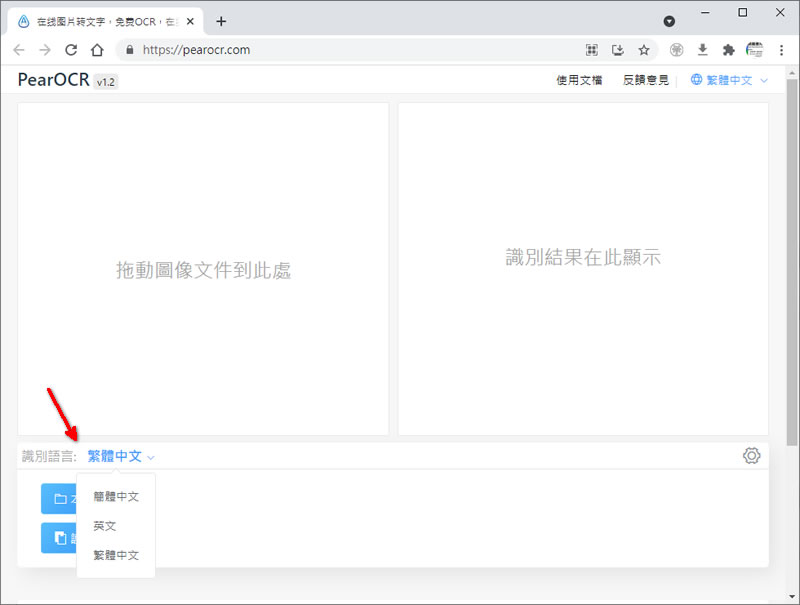Click the blue folder open button
This screenshot has width=800, height=605.
coord(59,498)
